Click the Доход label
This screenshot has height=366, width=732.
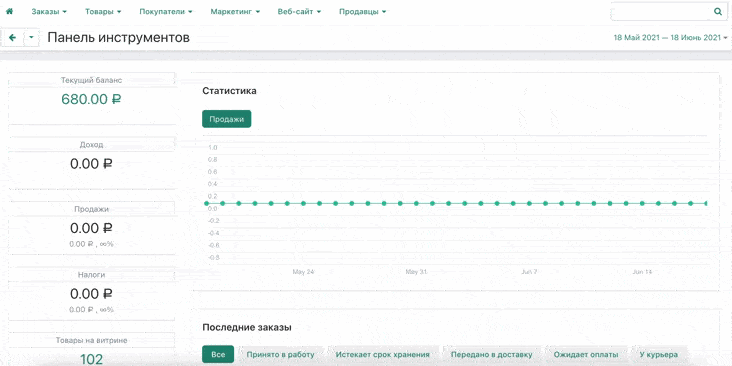click(92, 145)
